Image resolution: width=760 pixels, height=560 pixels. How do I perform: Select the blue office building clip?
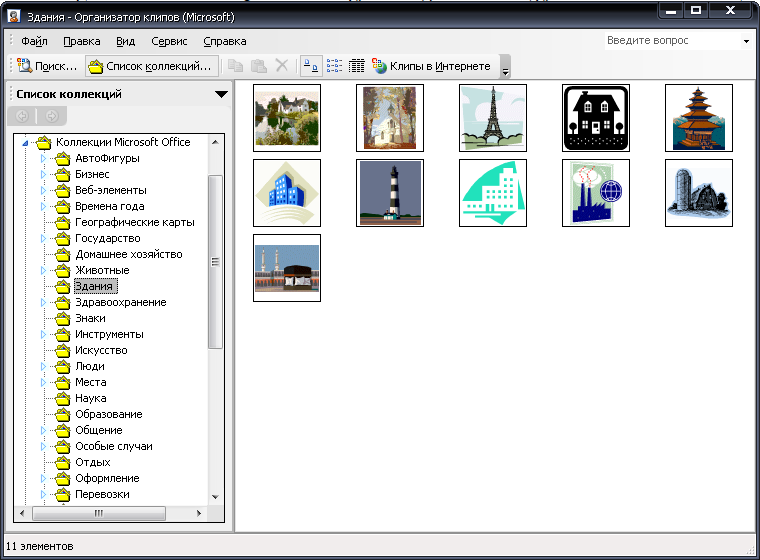tap(287, 193)
